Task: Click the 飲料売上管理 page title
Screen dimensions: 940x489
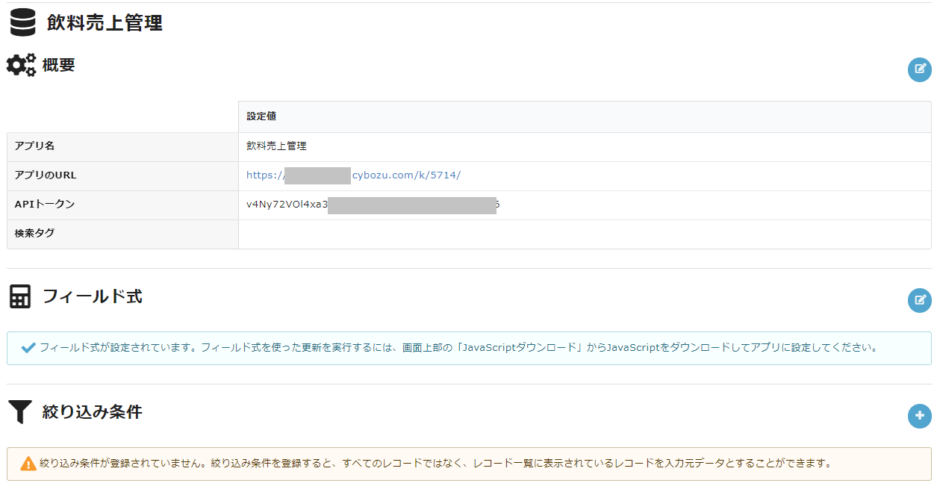Action: (104, 23)
